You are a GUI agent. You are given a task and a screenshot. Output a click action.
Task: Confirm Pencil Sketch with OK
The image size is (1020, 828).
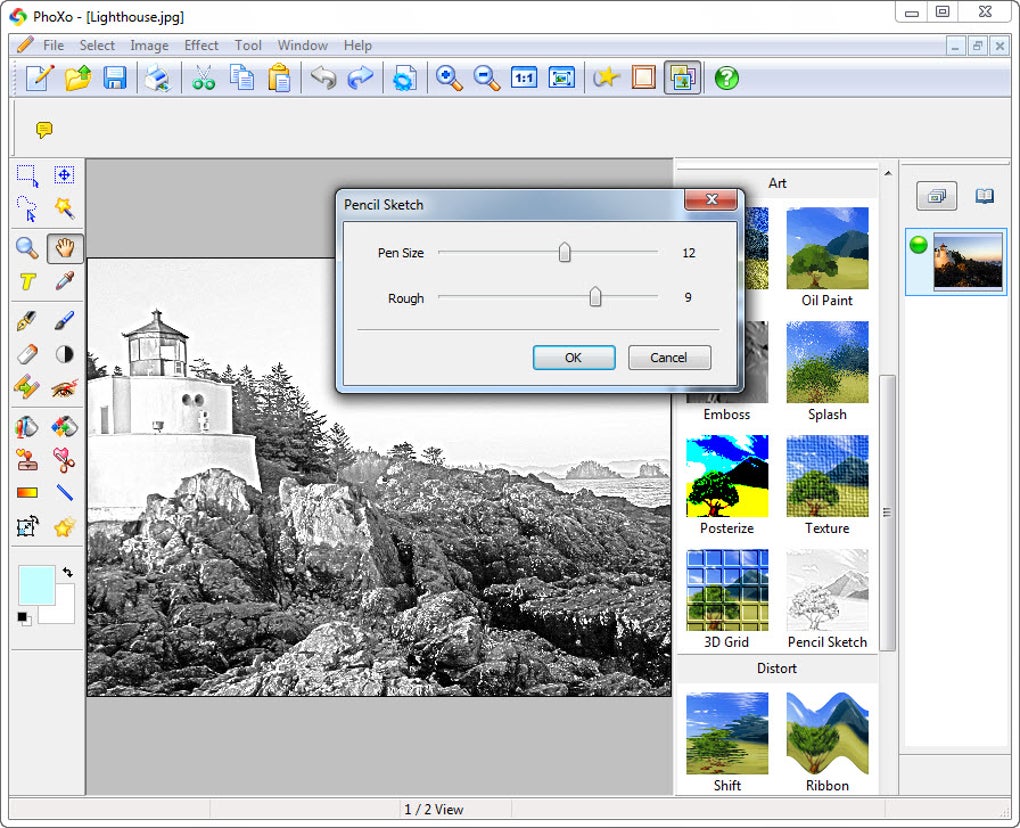coord(574,357)
